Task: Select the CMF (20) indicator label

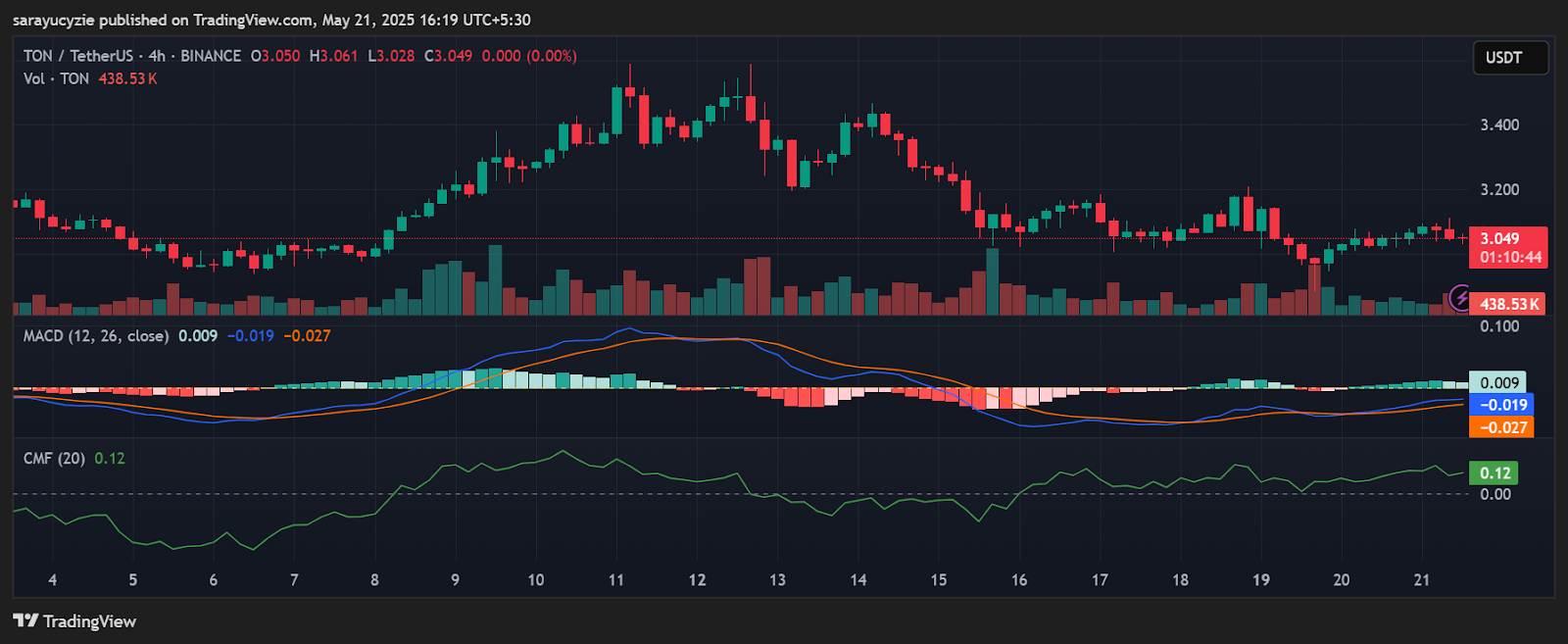Action: (x=54, y=458)
